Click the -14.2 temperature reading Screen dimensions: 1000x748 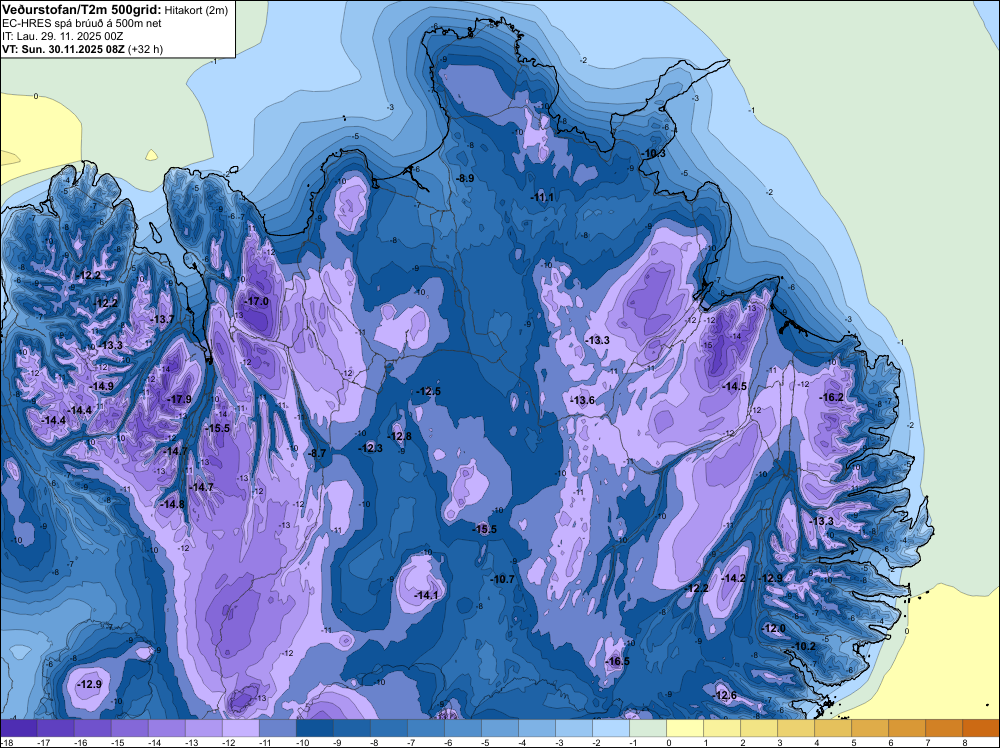click(733, 578)
